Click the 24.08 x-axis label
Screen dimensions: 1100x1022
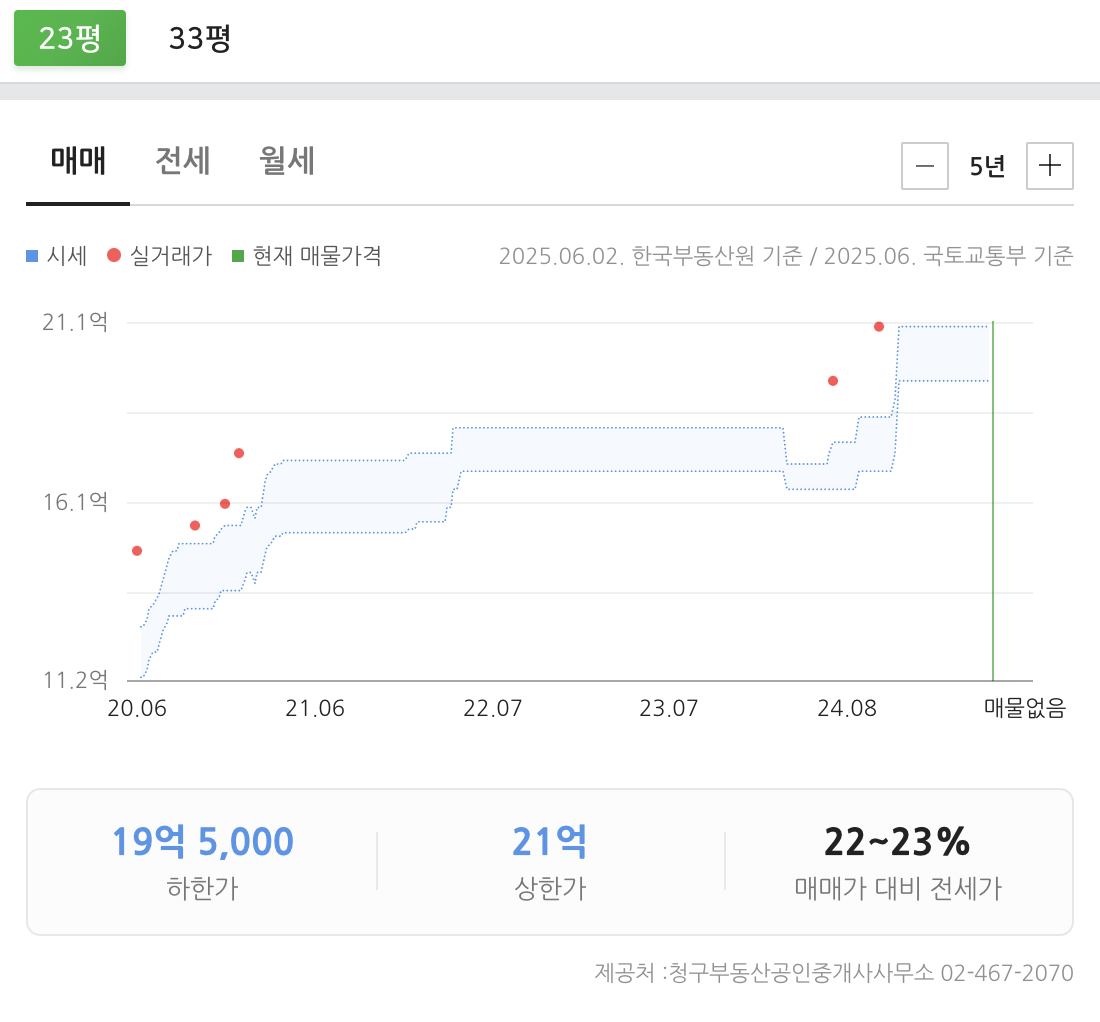click(847, 708)
